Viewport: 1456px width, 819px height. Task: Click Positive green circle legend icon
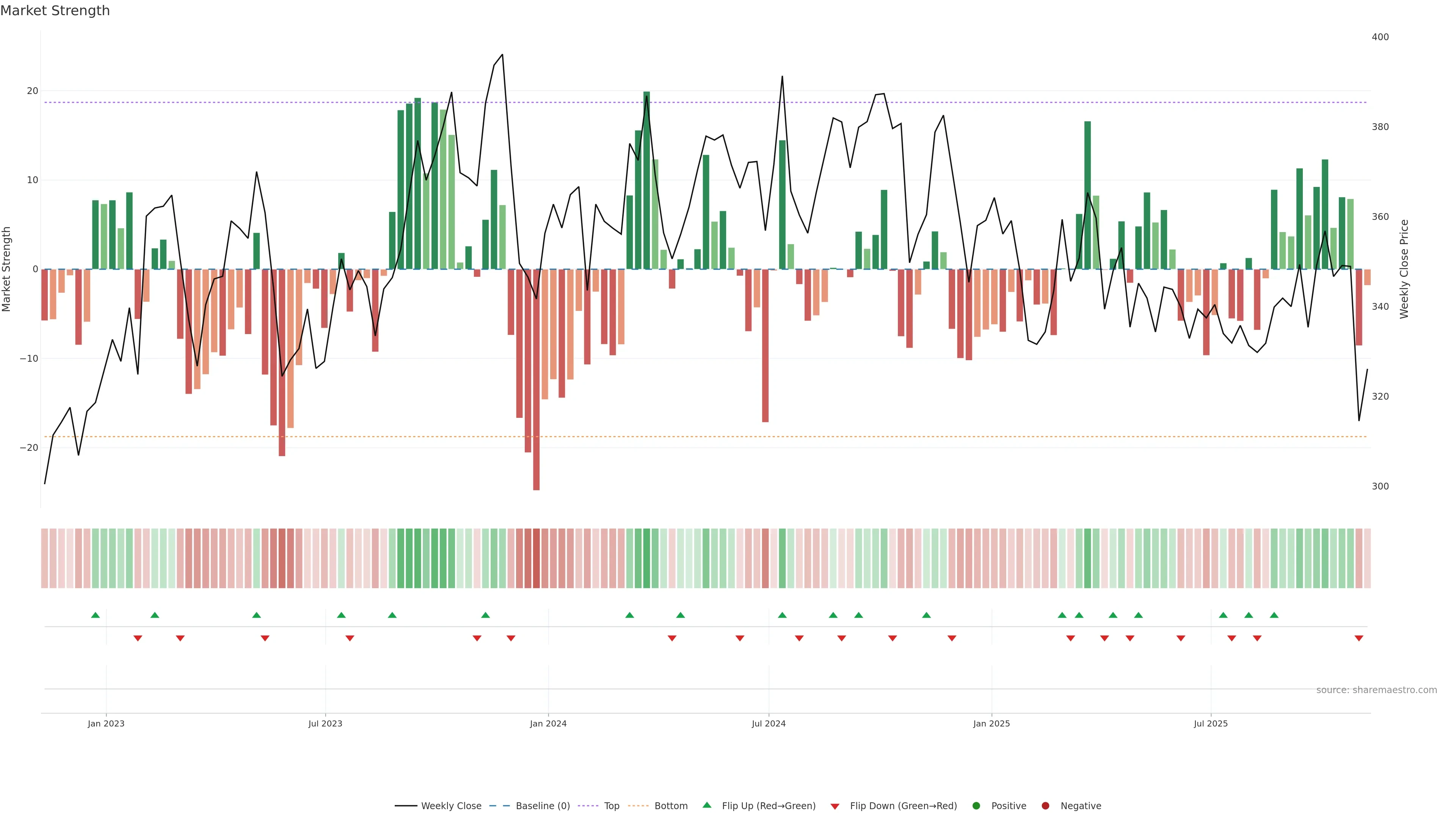[976, 806]
